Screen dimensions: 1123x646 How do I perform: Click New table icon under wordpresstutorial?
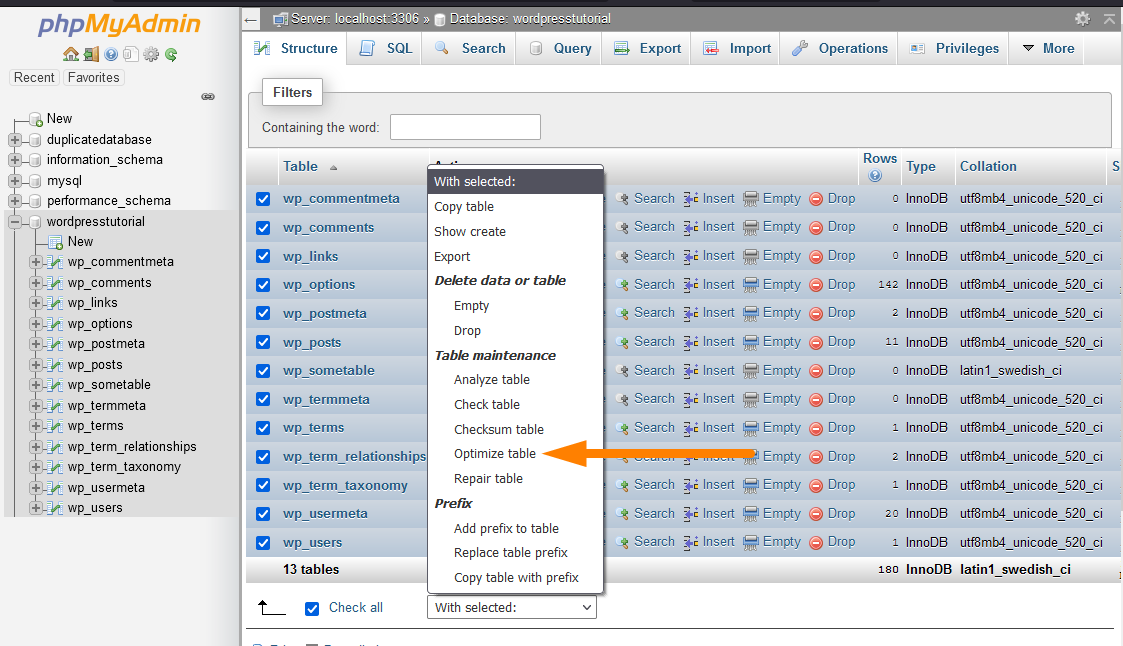pos(55,242)
